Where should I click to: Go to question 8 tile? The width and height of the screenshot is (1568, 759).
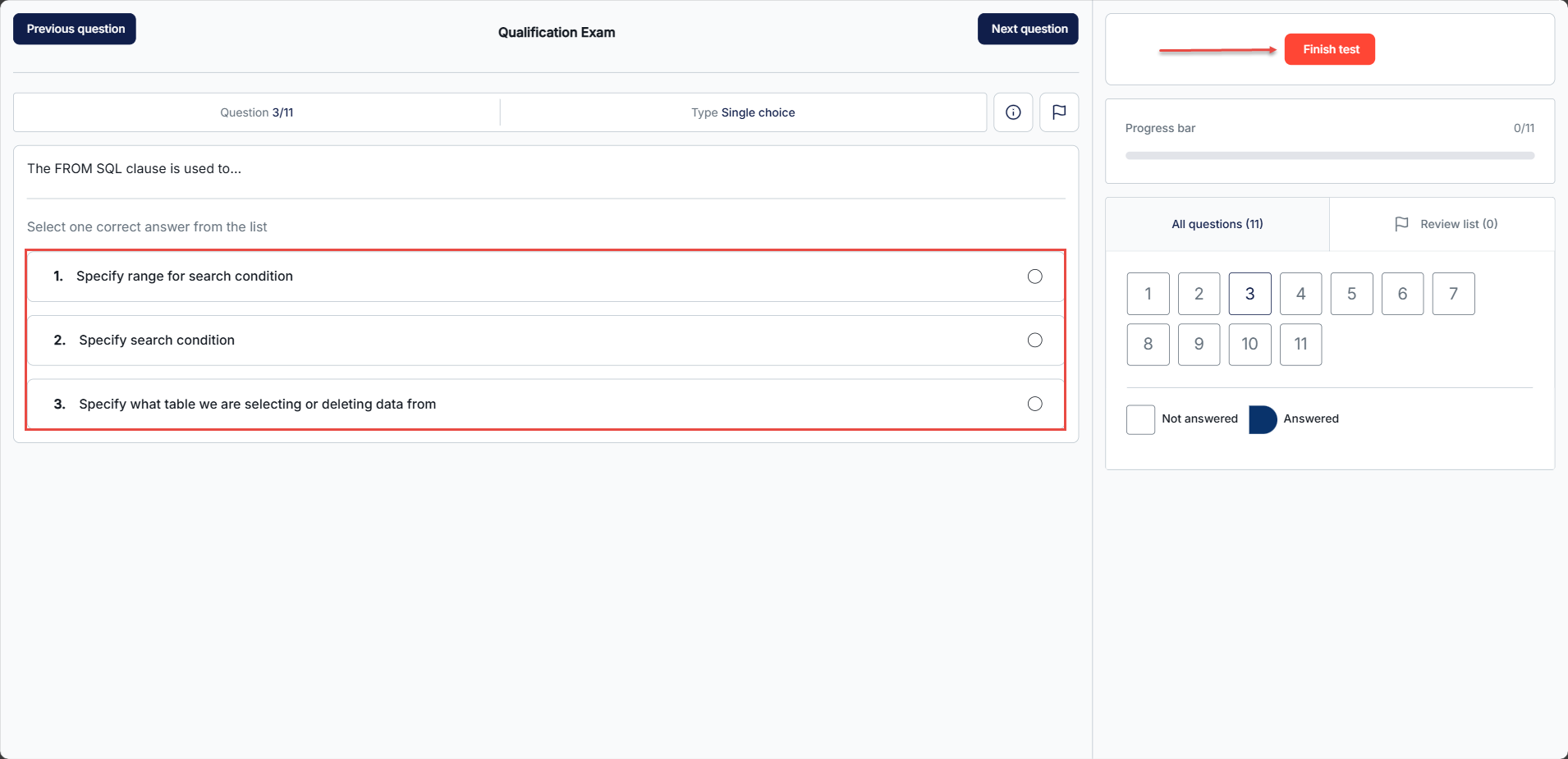[x=1148, y=345]
